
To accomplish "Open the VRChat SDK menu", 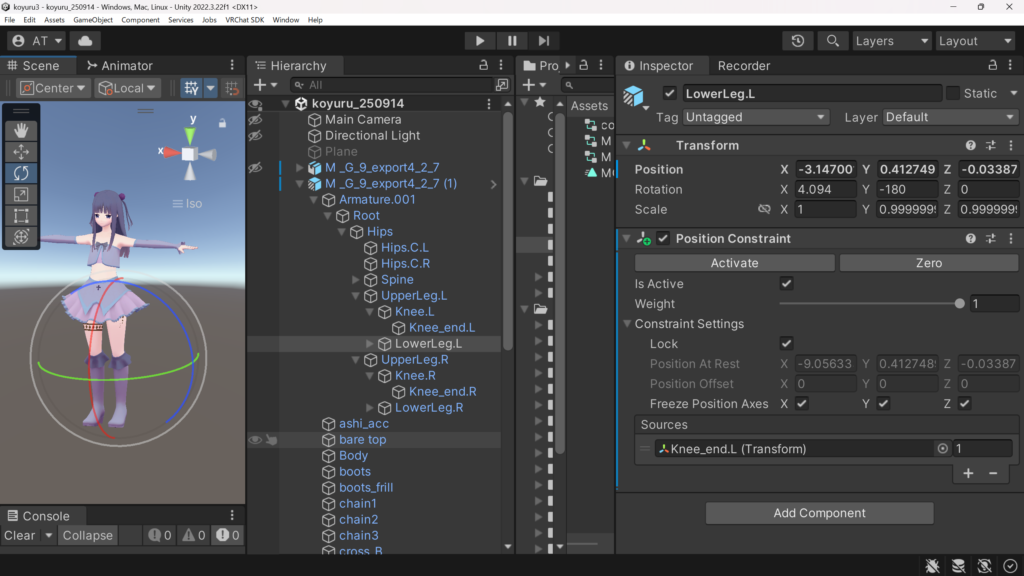I will pyautogui.click(x=244, y=20).
